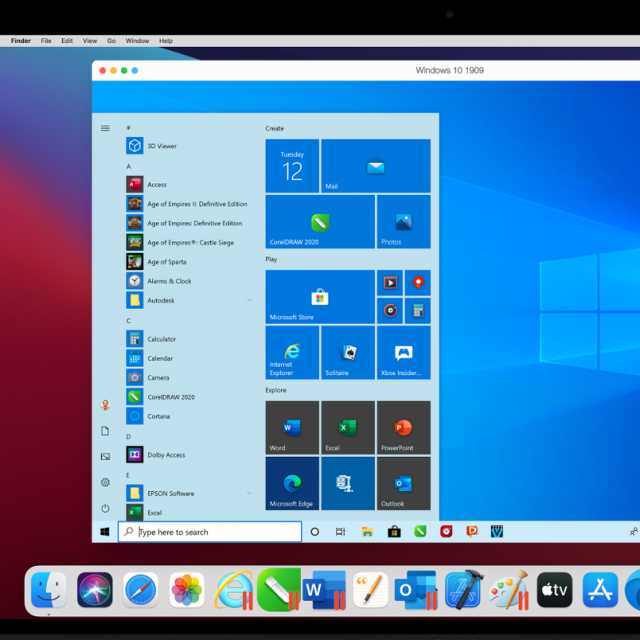Open Finder from the macOS Dock
Image resolution: width=640 pixels, height=640 pixels.
point(49,590)
